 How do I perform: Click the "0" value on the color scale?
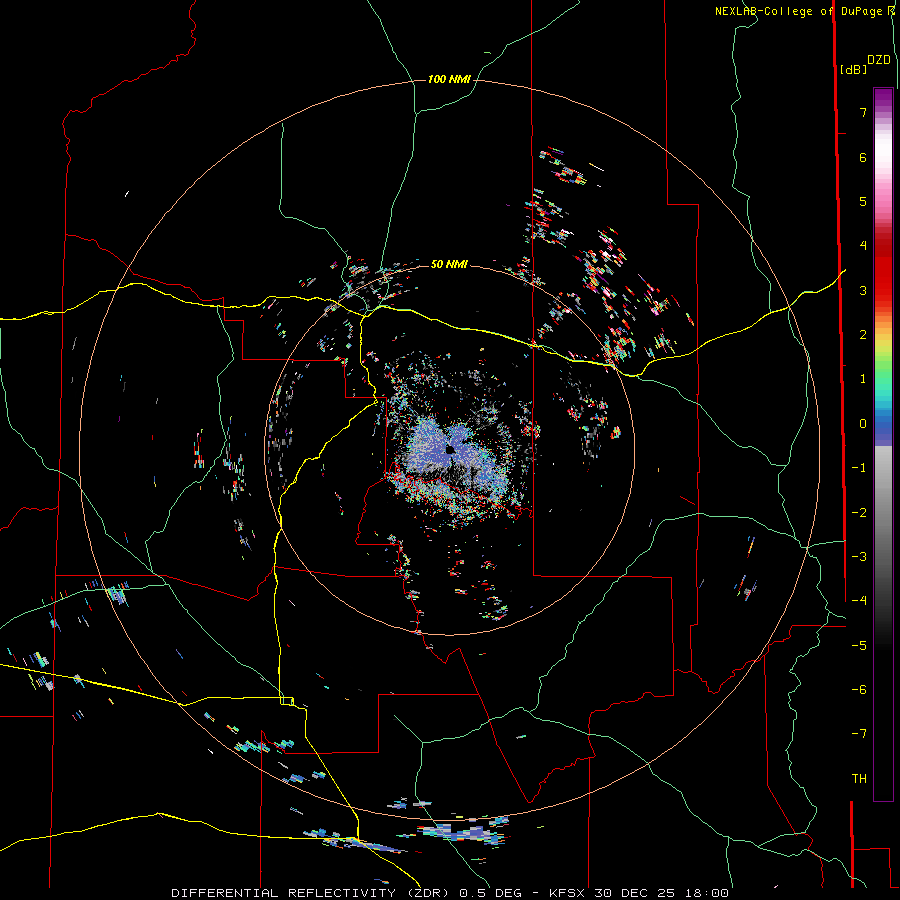pos(863,424)
